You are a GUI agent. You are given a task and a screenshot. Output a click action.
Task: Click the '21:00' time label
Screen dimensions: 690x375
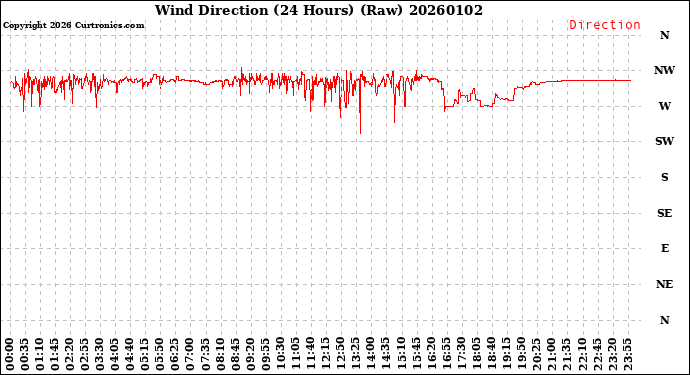(x=551, y=355)
